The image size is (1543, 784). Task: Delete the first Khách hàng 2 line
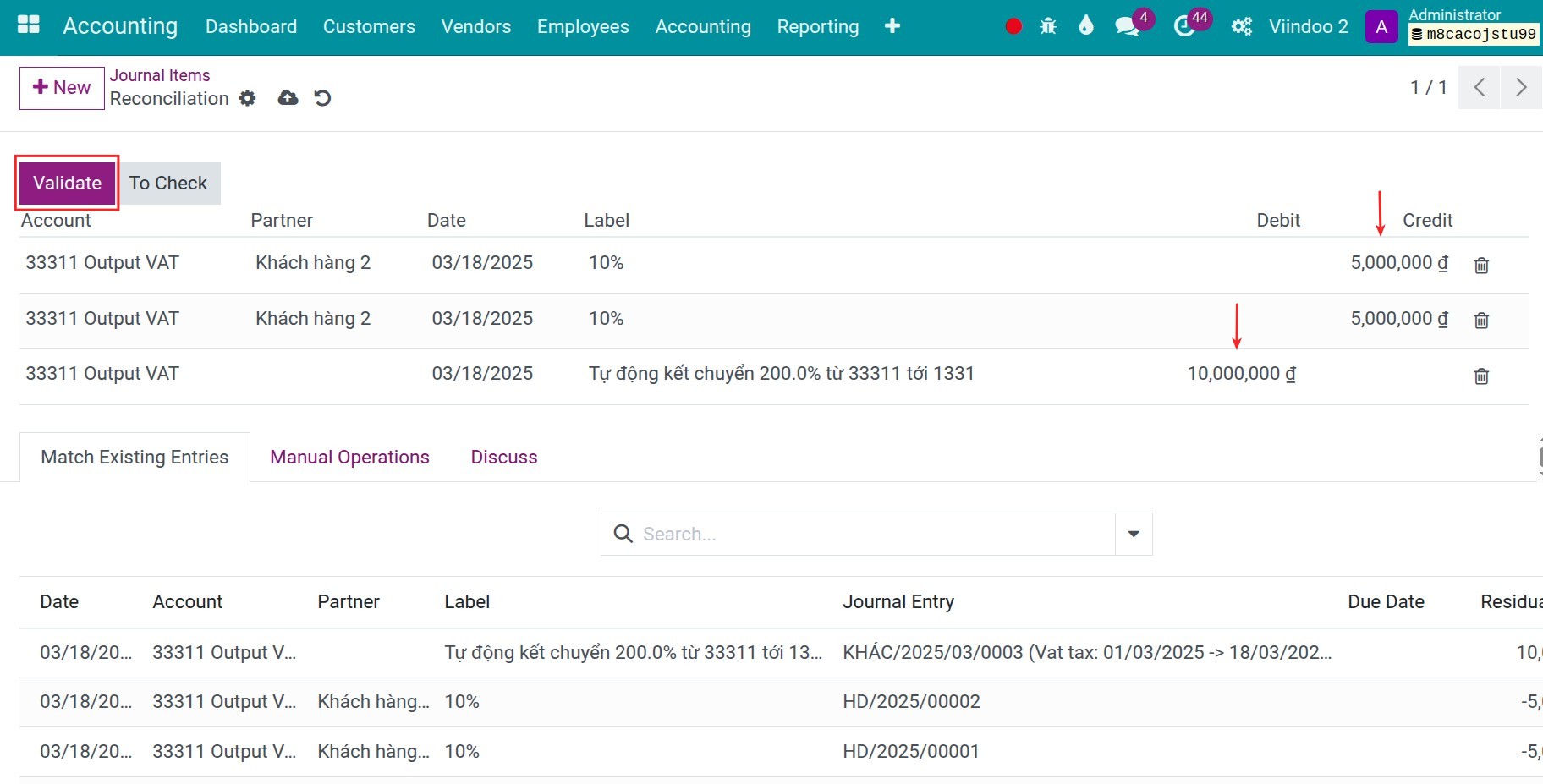[x=1481, y=265]
